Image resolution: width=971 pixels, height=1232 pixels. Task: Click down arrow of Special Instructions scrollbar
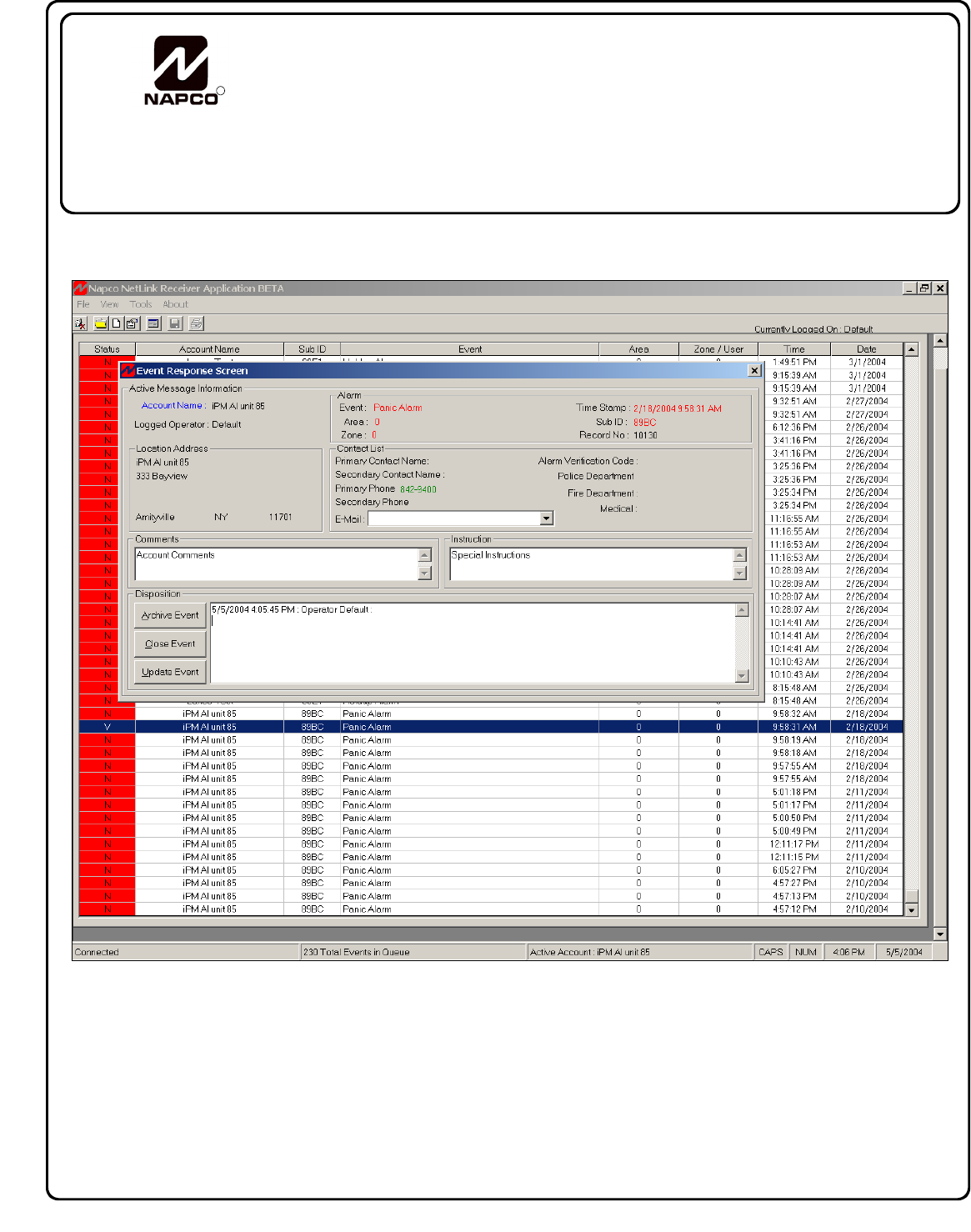739,573
